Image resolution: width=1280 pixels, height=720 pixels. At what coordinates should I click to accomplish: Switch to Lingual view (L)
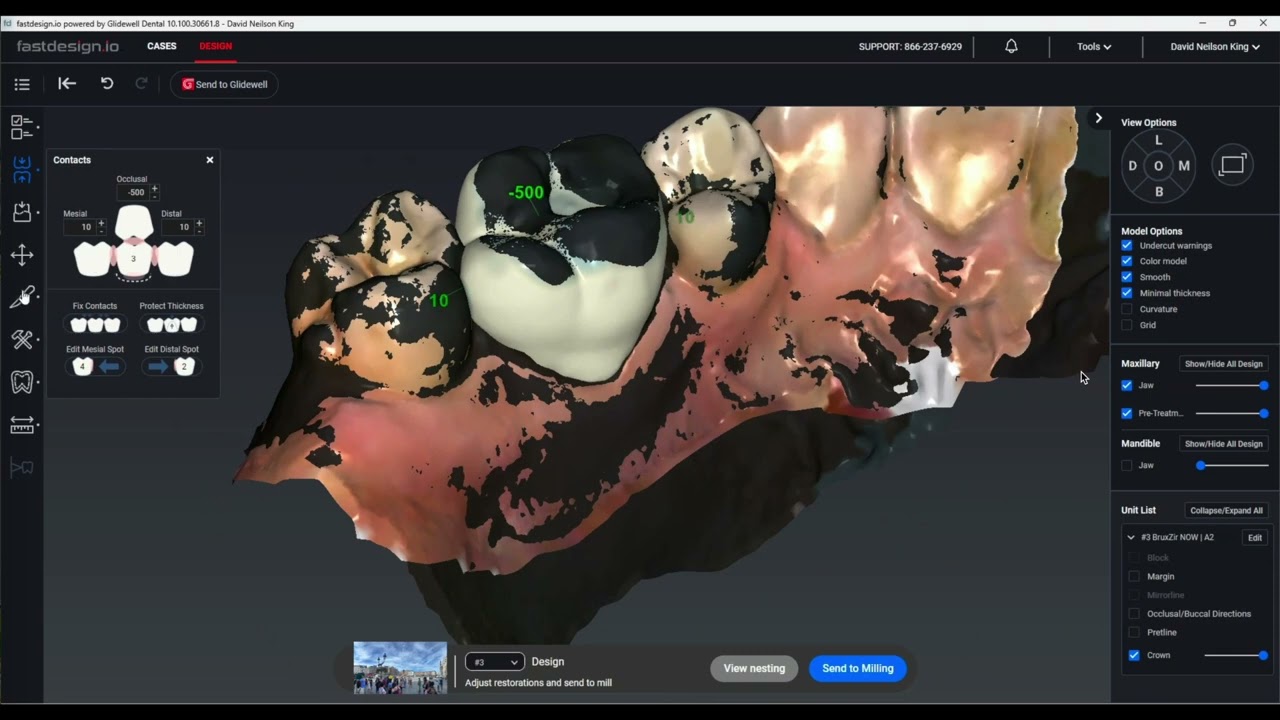(x=1159, y=140)
